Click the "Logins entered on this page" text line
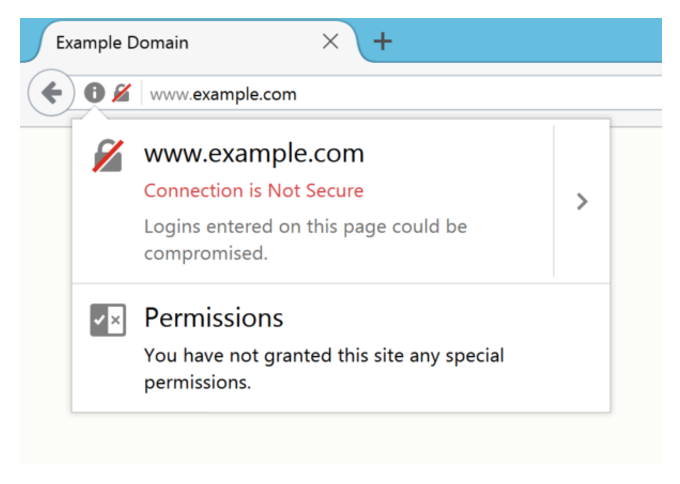This screenshot has height=484, width=680. tap(305, 227)
